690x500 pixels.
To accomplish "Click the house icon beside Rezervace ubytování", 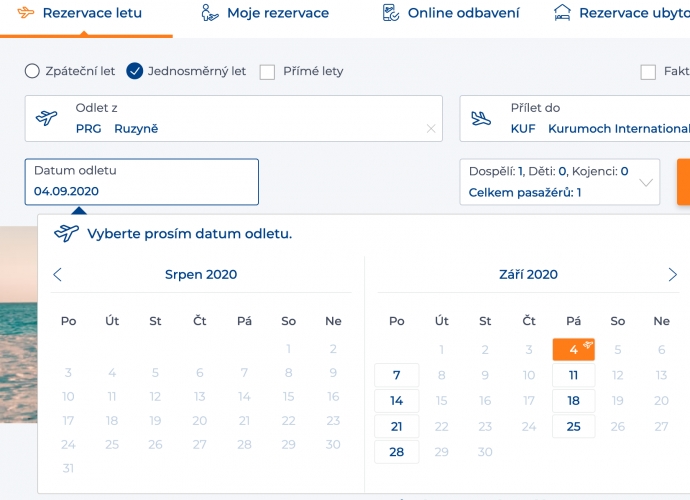I will click(562, 13).
